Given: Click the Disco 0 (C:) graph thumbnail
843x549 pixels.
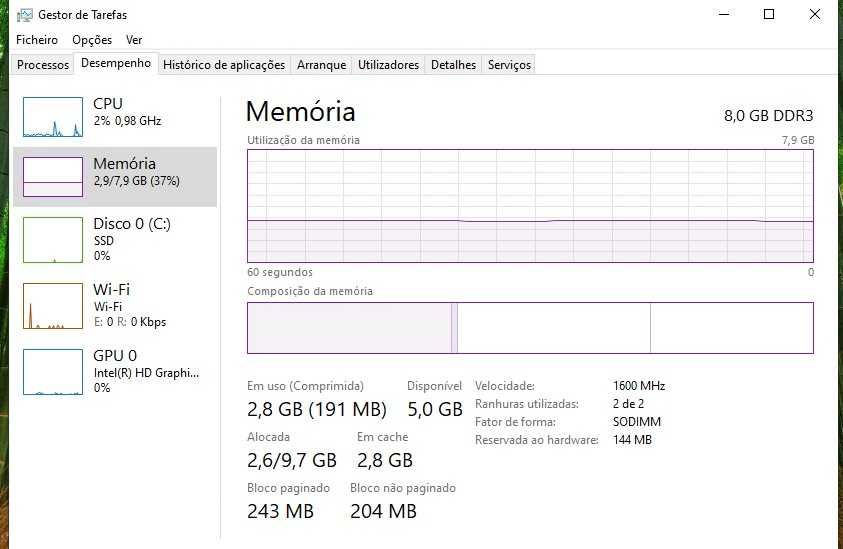Looking at the screenshot, I should pos(53,240).
